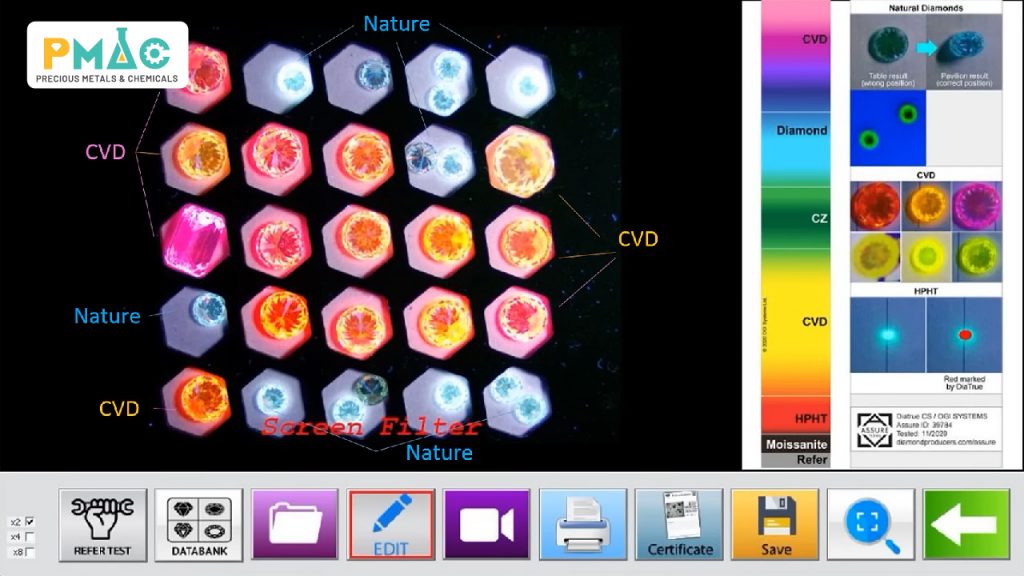Go back using the green arrow
The height and width of the screenshot is (576, 1024).
(966, 523)
